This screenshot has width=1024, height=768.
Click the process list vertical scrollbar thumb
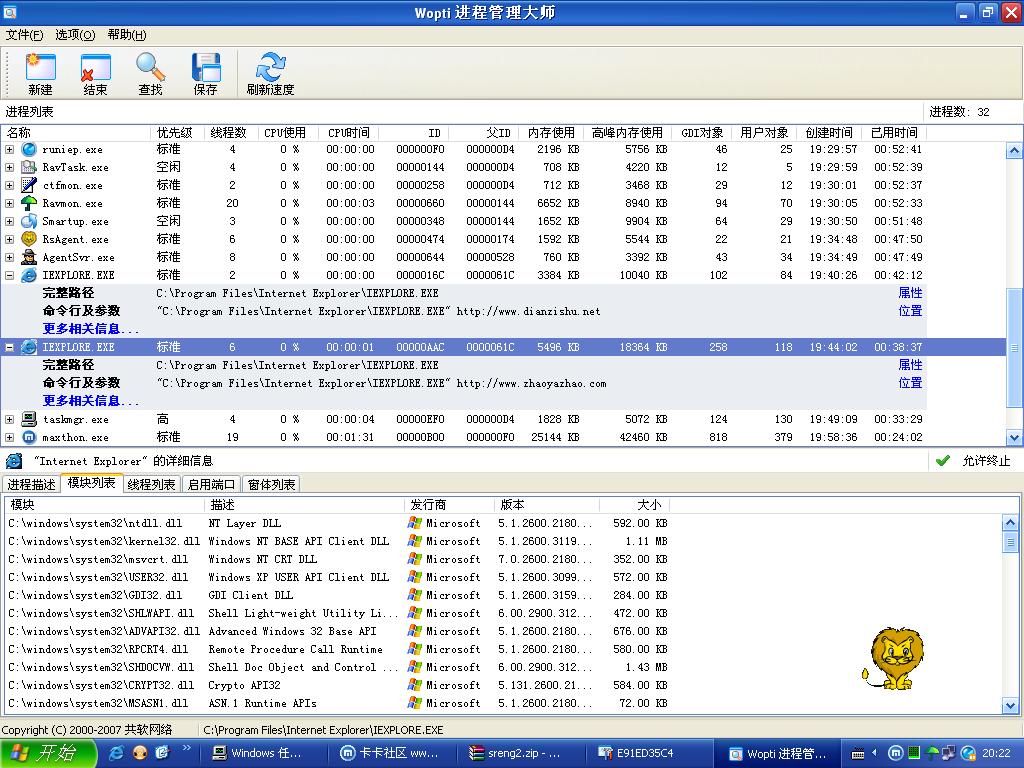[1014, 348]
